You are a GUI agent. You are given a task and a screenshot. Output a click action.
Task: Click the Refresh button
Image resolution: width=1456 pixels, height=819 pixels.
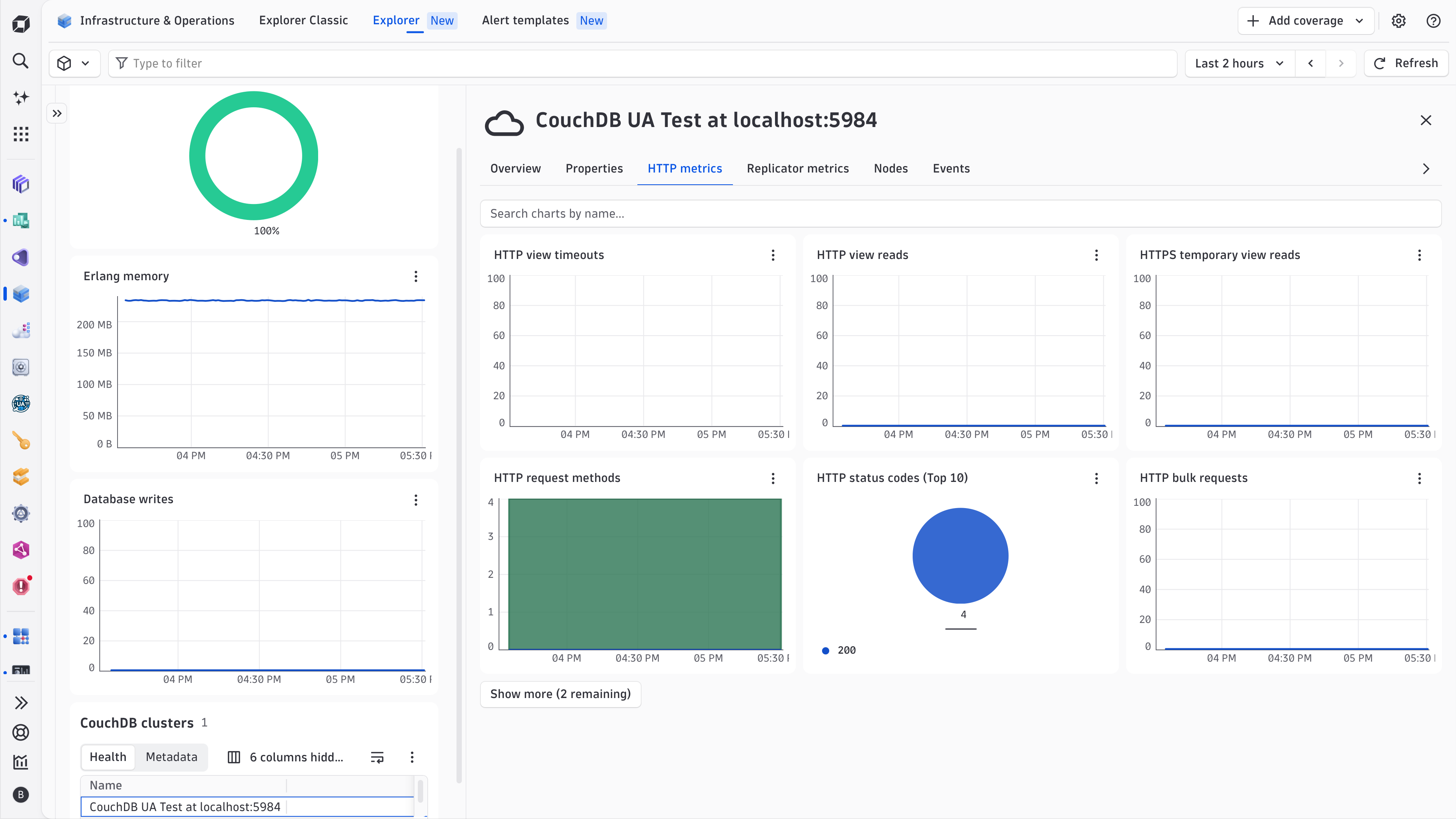pyautogui.click(x=1406, y=63)
